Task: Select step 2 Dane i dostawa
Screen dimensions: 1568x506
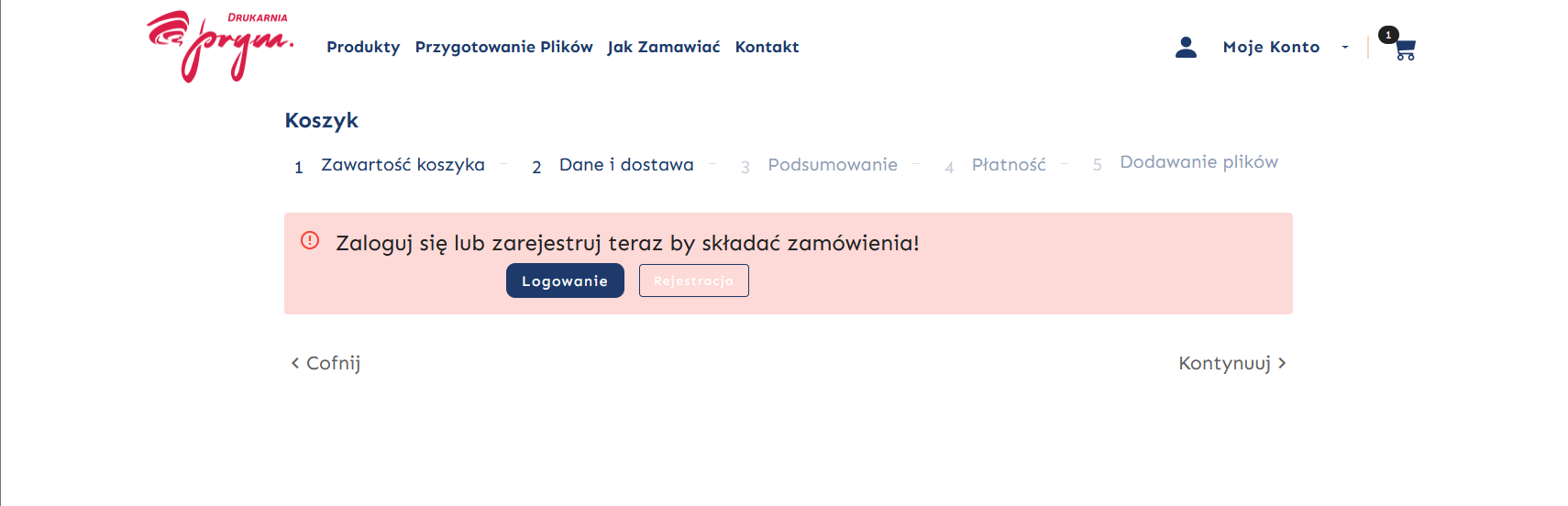Action: coord(625,165)
